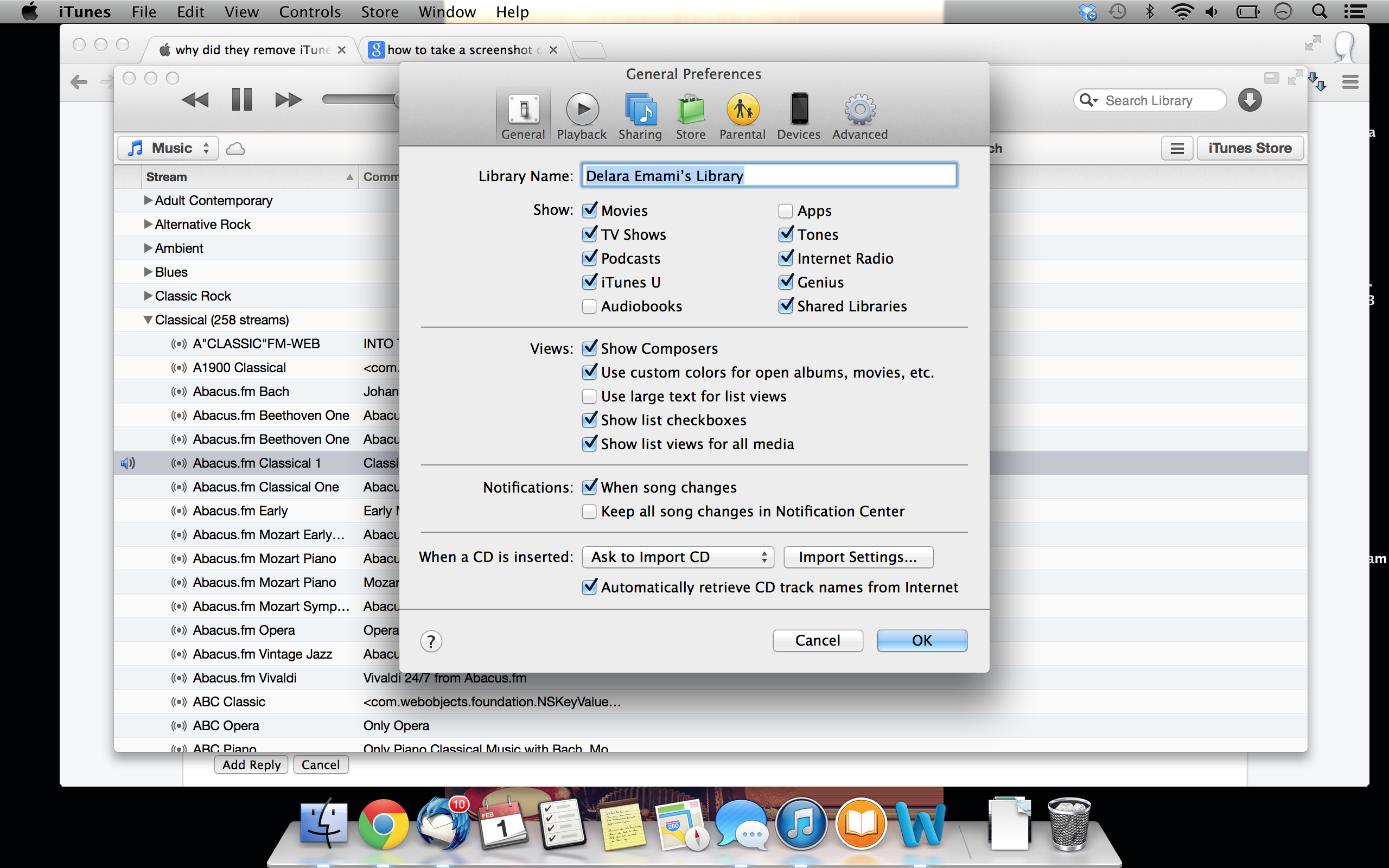The height and width of the screenshot is (868, 1389).
Task: Expand the Adult Contemporary stream category
Action: [x=148, y=200]
